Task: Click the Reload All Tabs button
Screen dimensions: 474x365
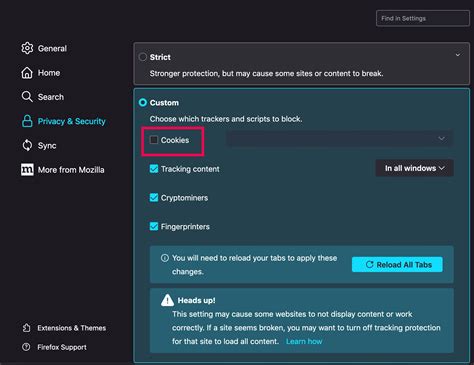Action: pyautogui.click(x=397, y=264)
